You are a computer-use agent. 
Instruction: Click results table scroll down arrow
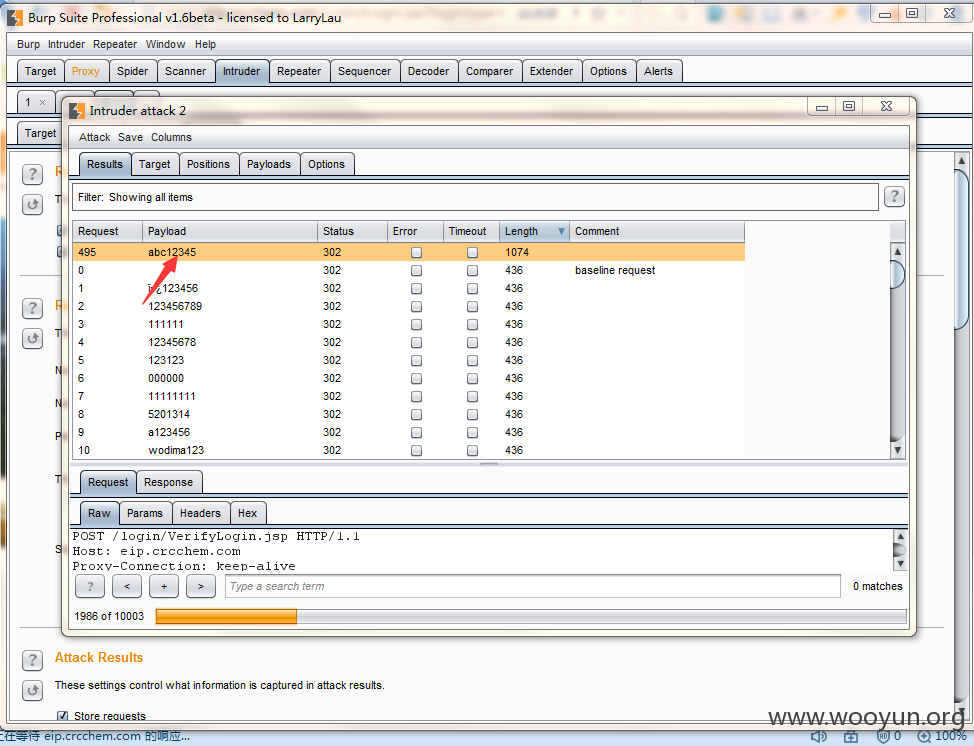[x=897, y=450]
